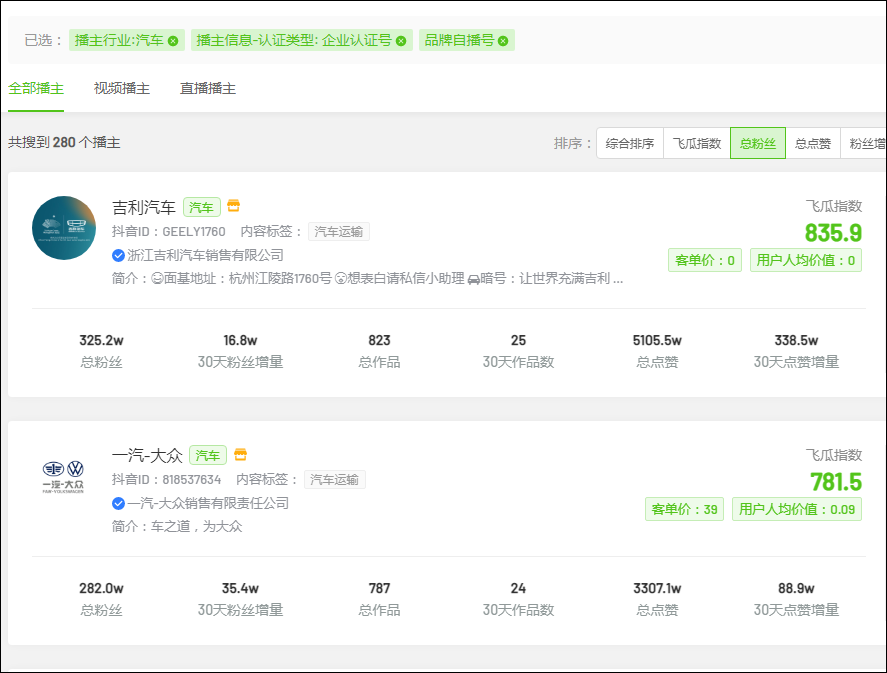887x673 pixels.
Task: Switch to the 视频播主 tab
Action: coord(122,89)
